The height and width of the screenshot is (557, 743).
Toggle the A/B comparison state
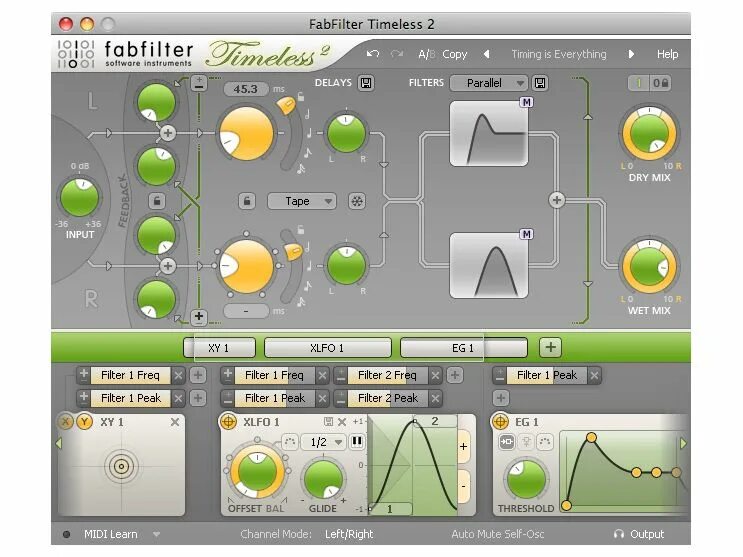(x=426, y=55)
